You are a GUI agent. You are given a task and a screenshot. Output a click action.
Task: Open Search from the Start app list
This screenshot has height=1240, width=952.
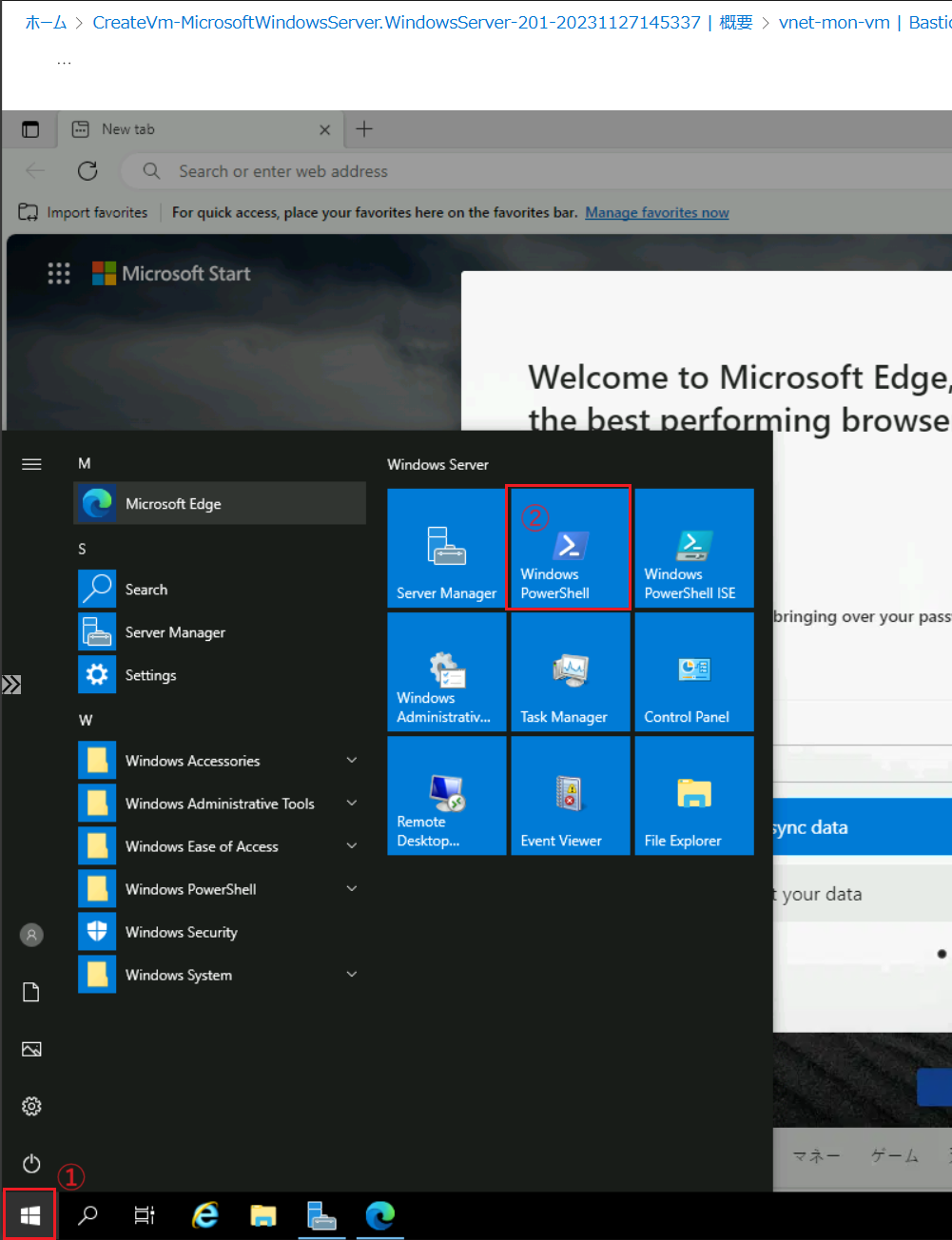click(220, 590)
